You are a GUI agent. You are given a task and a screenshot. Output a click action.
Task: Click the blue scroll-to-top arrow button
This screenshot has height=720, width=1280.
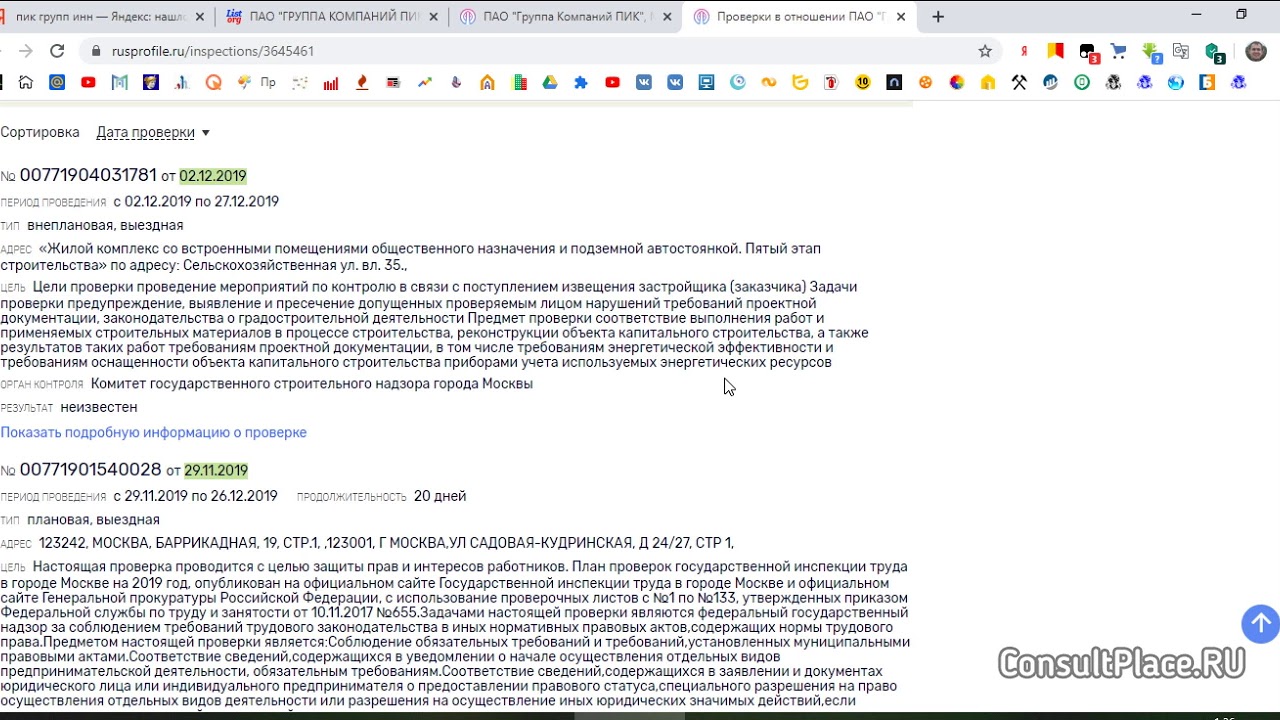(x=1260, y=624)
